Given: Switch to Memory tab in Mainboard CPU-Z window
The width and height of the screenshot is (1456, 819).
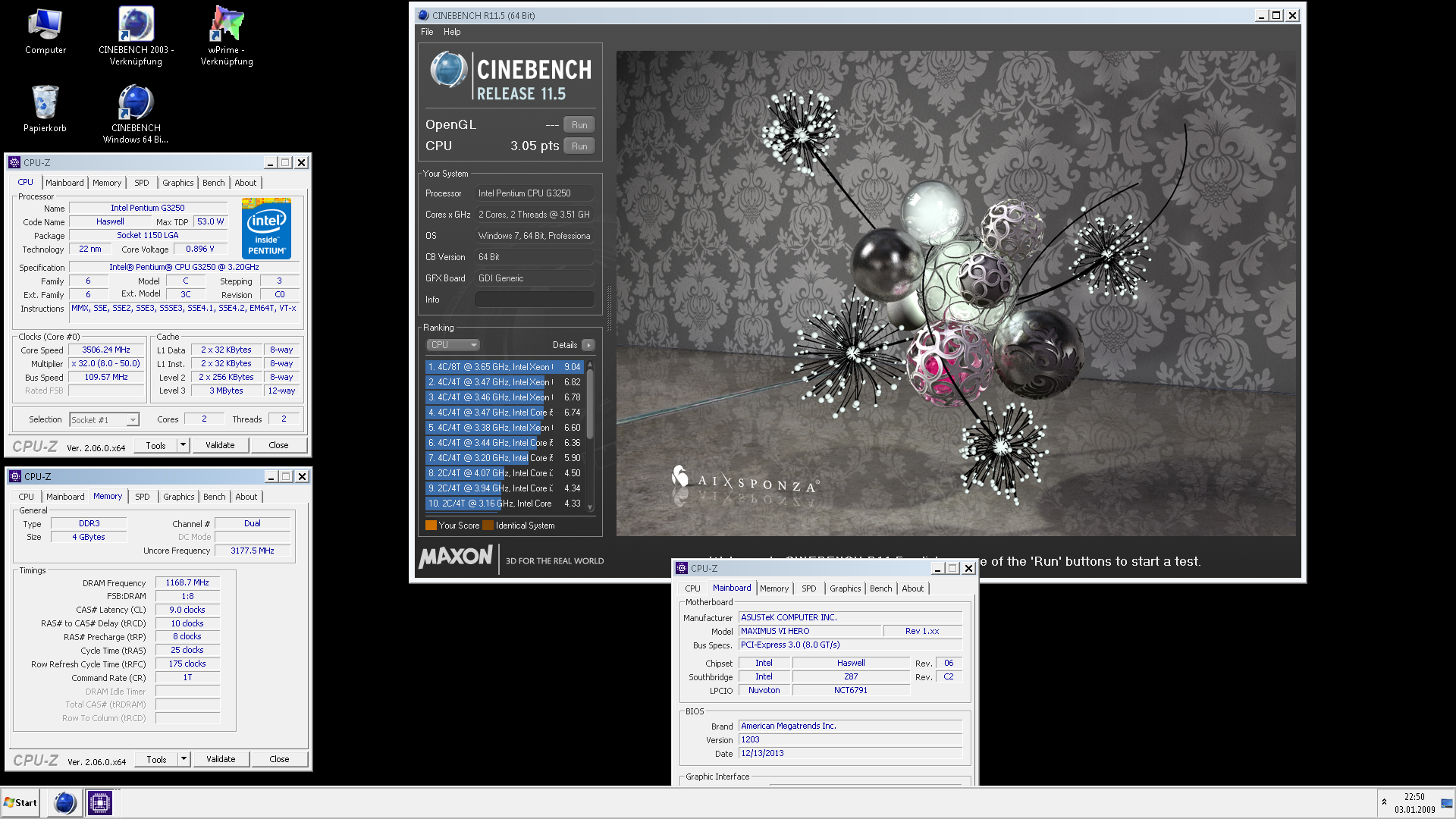Looking at the screenshot, I should (x=774, y=588).
